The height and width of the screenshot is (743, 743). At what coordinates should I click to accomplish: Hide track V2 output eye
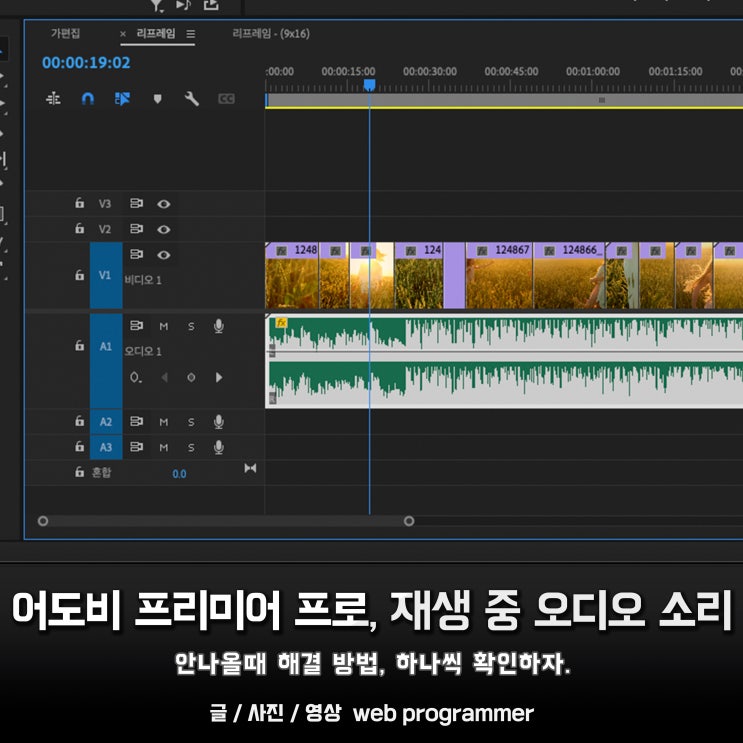[x=163, y=229]
